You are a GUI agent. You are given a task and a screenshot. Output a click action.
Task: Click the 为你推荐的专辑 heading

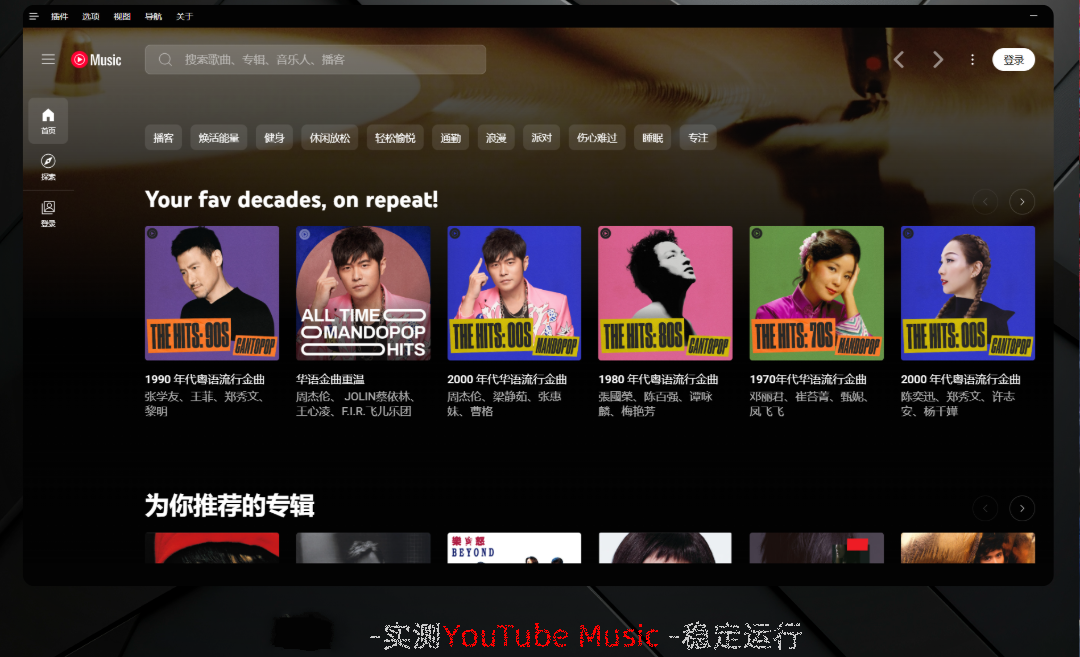[229, 505]
